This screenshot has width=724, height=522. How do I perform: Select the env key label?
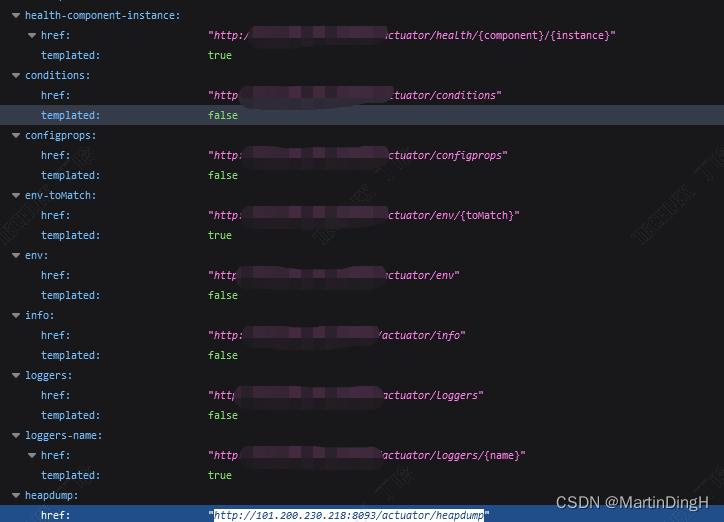pyautogui.click(x=36, y=255)
